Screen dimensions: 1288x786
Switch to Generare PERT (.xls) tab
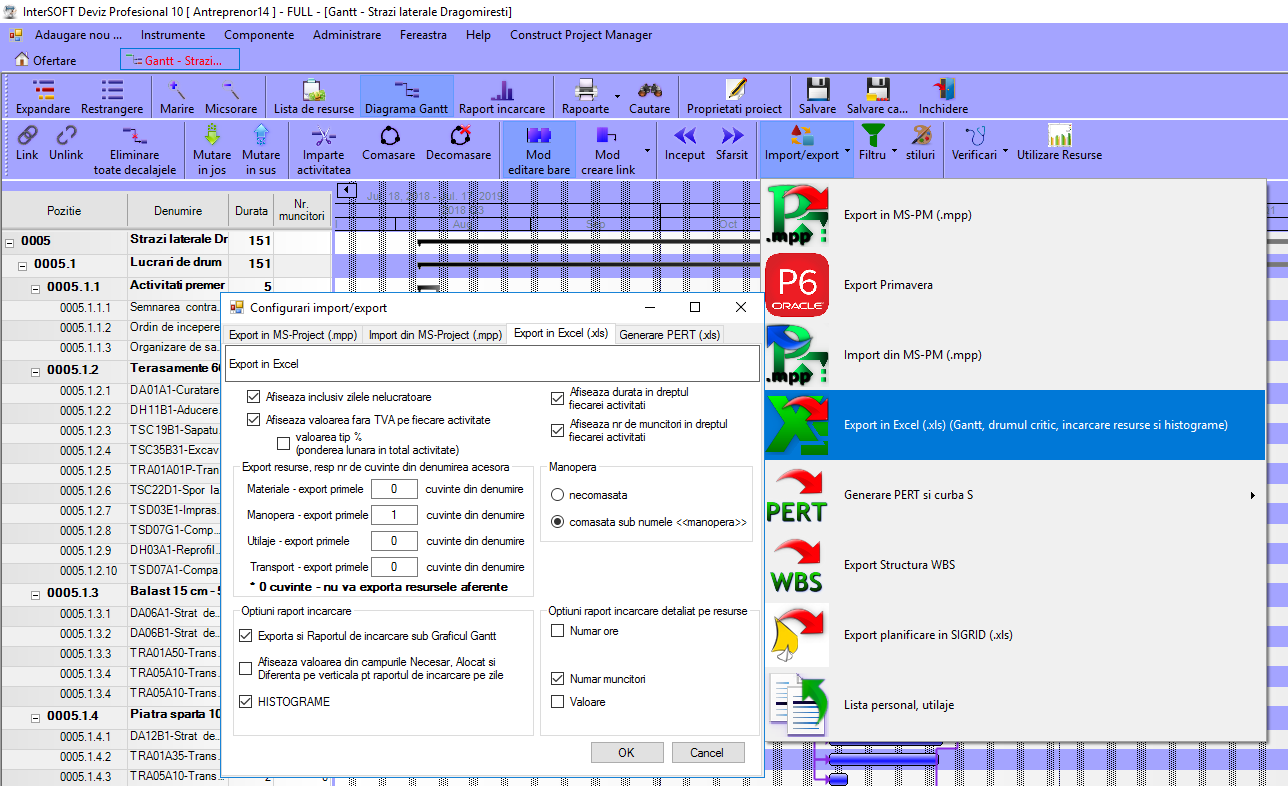point(669,335)
